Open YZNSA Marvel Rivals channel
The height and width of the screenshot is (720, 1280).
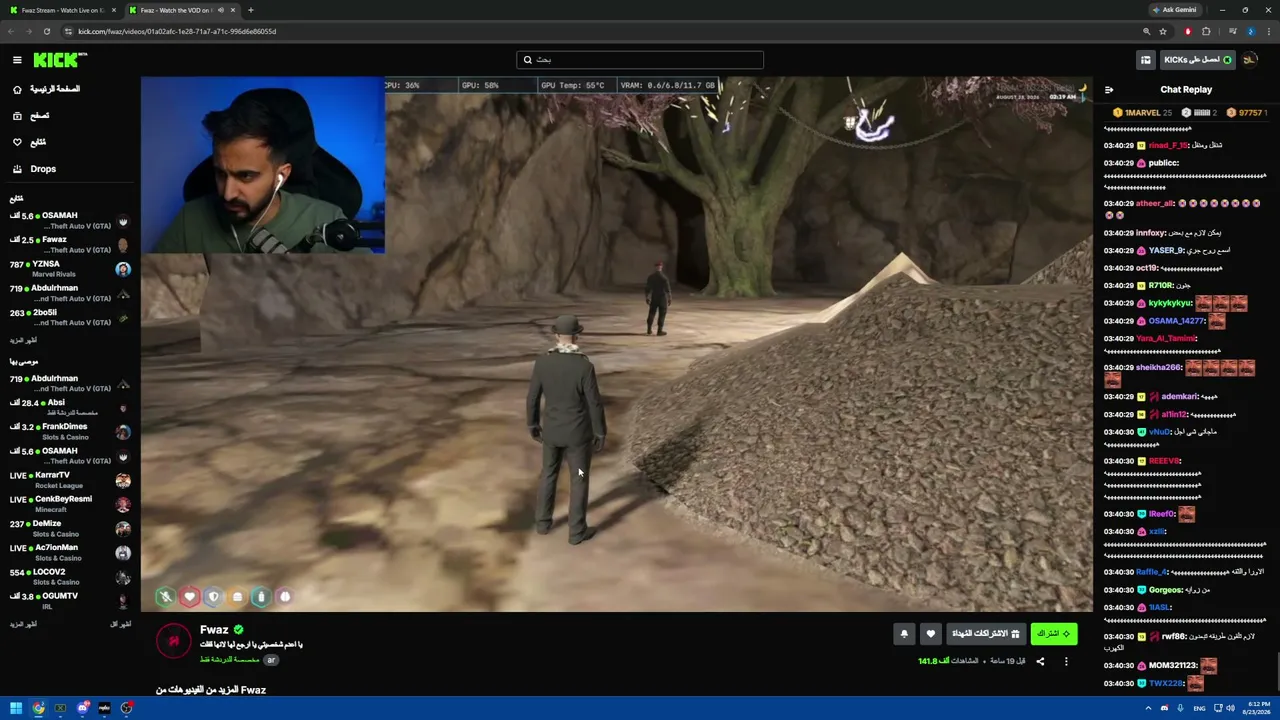pos(68,269)
